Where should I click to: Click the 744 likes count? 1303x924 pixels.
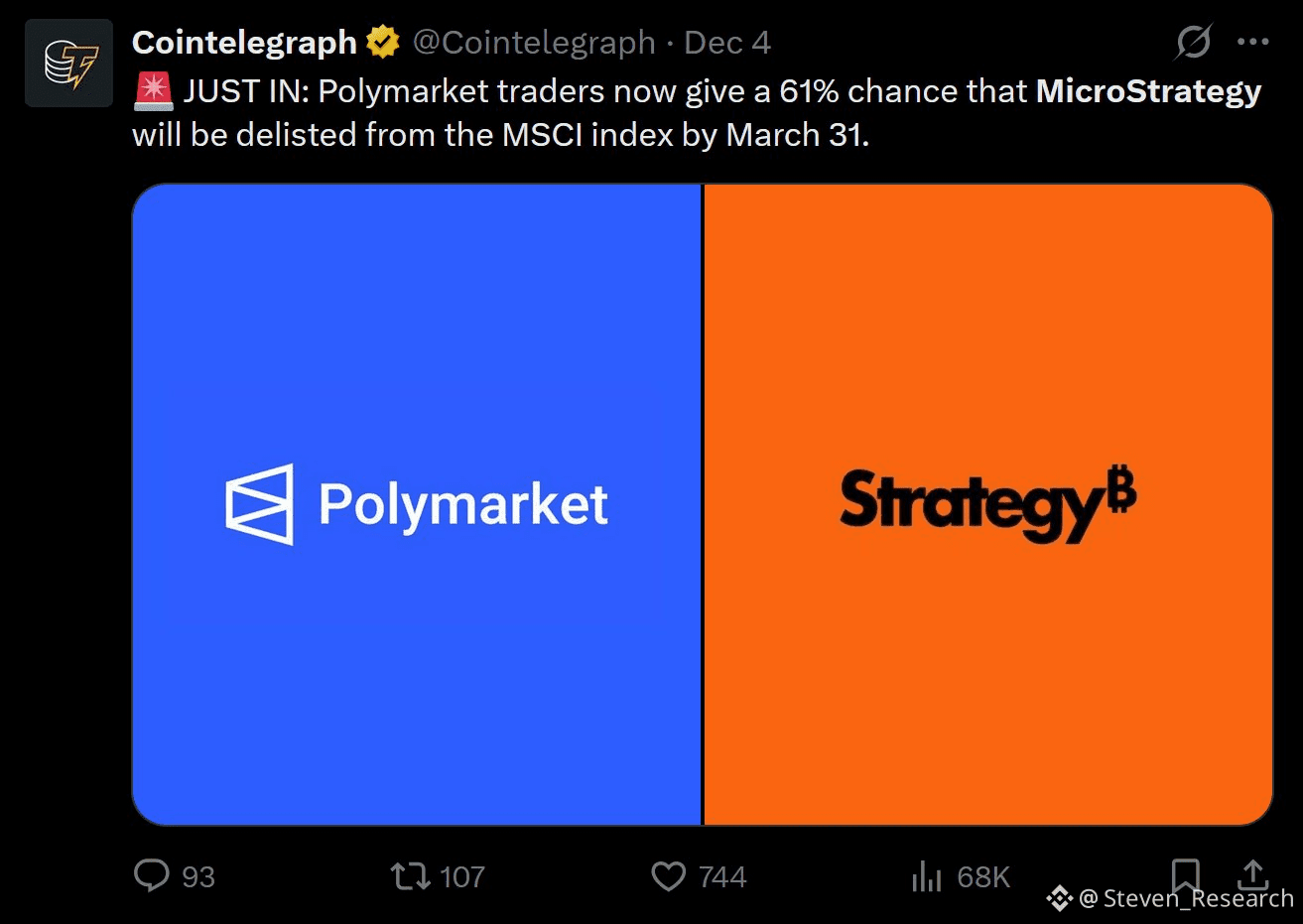coord(722,877)
